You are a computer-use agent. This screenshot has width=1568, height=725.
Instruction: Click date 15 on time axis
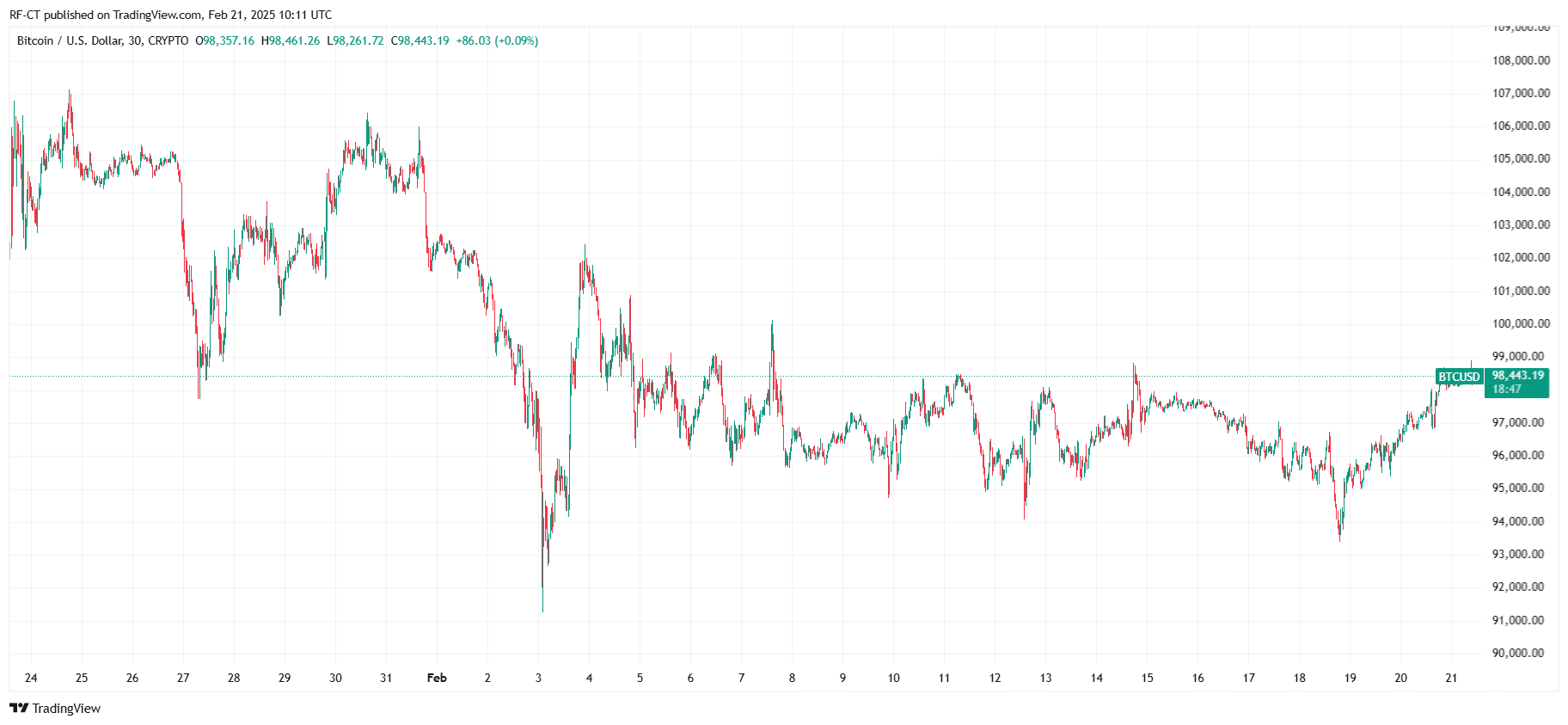pyautogui.click(x=1148, y=678)
